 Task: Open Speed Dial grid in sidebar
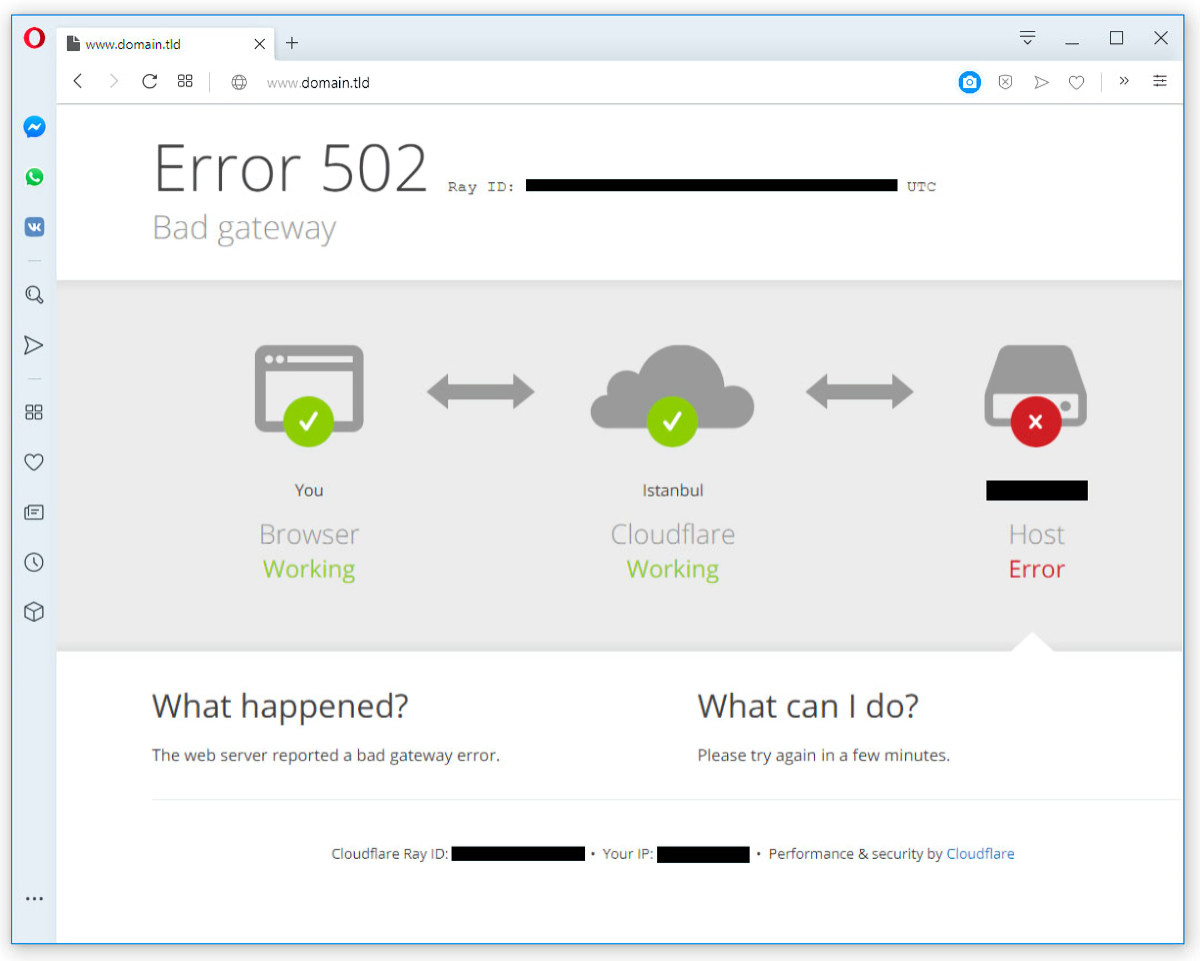tap(34, 412)
